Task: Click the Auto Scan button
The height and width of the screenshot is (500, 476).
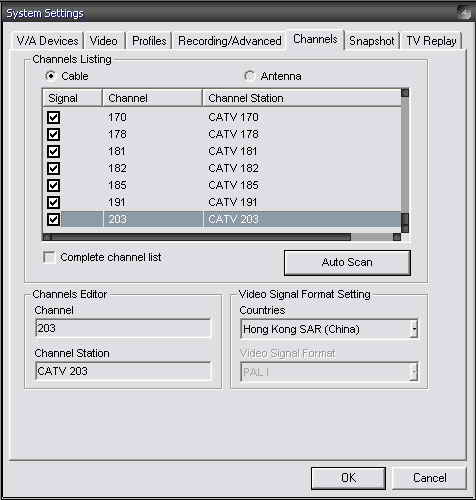Action: click(x=347, y=263)
